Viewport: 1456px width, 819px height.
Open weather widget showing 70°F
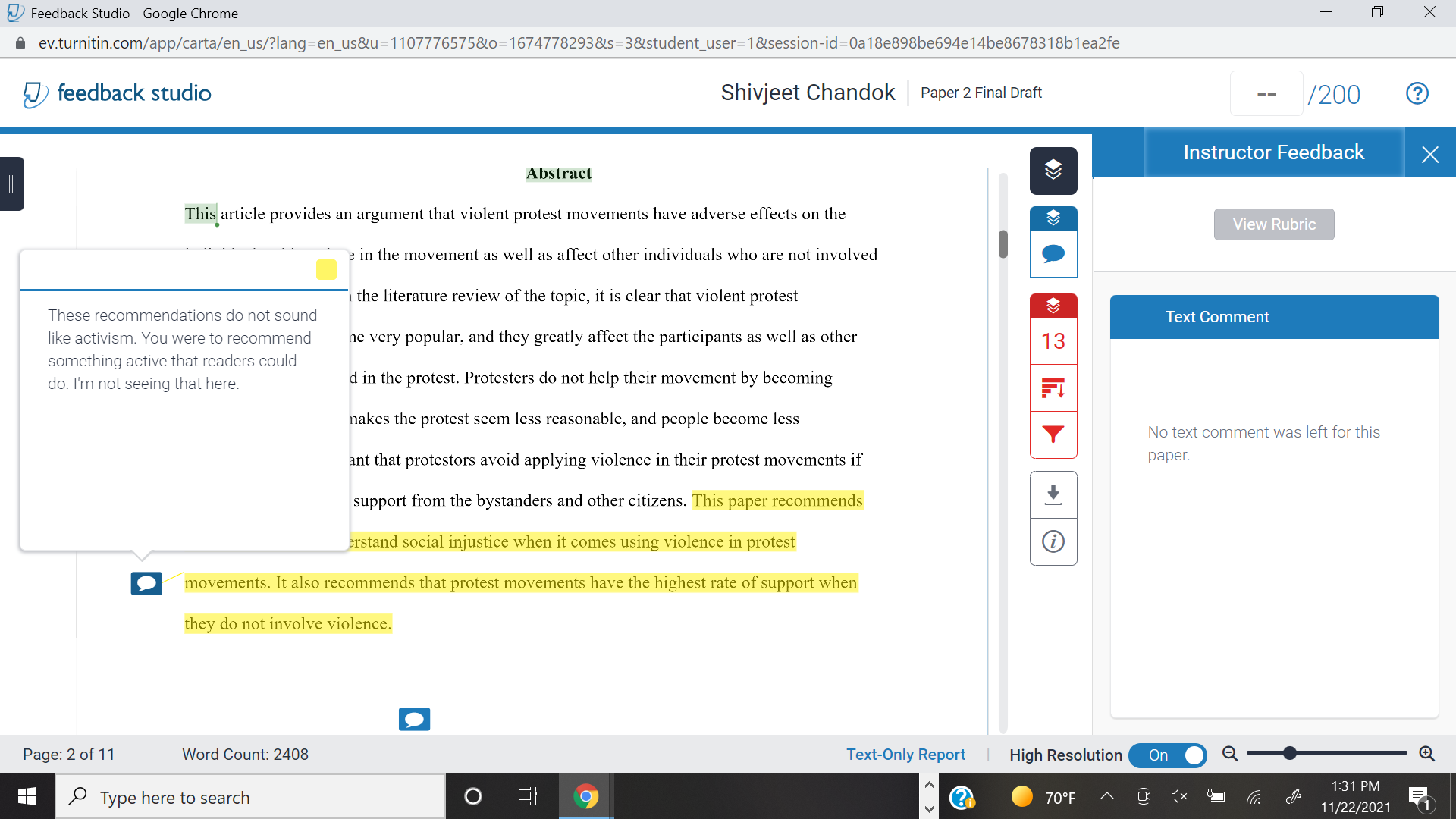[x=1044, y=797]
